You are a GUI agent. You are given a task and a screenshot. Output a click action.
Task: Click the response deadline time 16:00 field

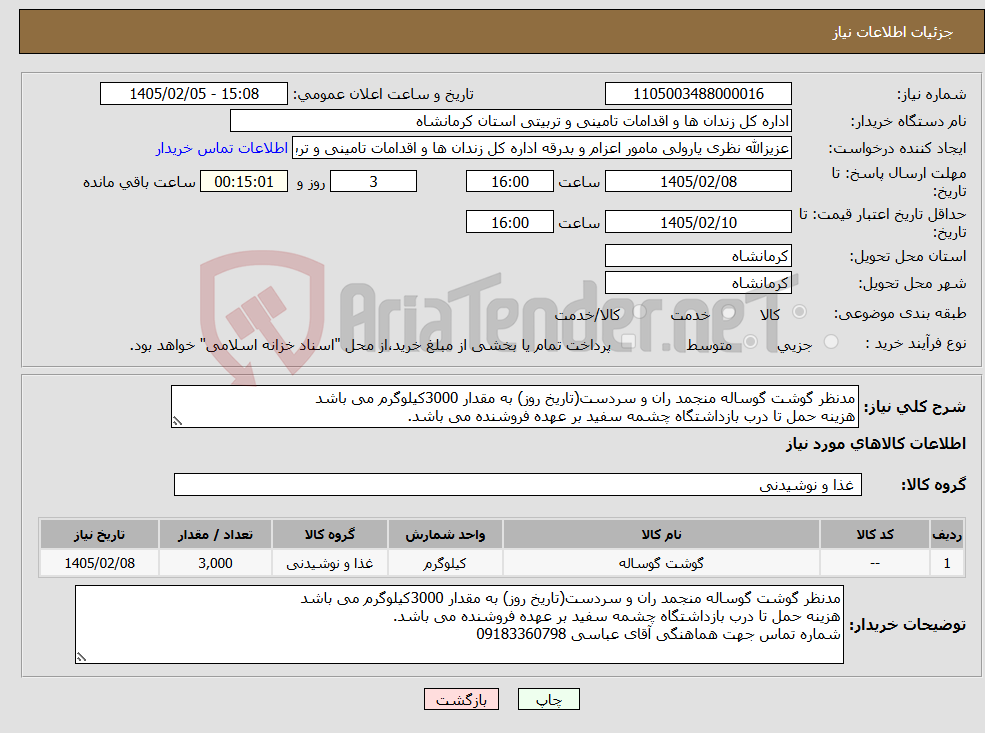click(x=509, y=182)
